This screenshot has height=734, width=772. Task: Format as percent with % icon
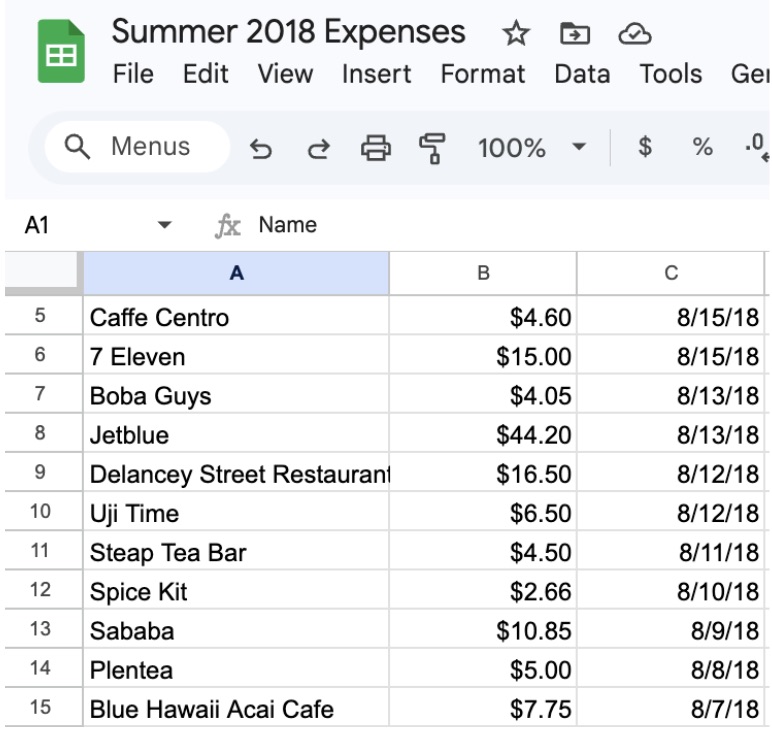tap(702, 147)
